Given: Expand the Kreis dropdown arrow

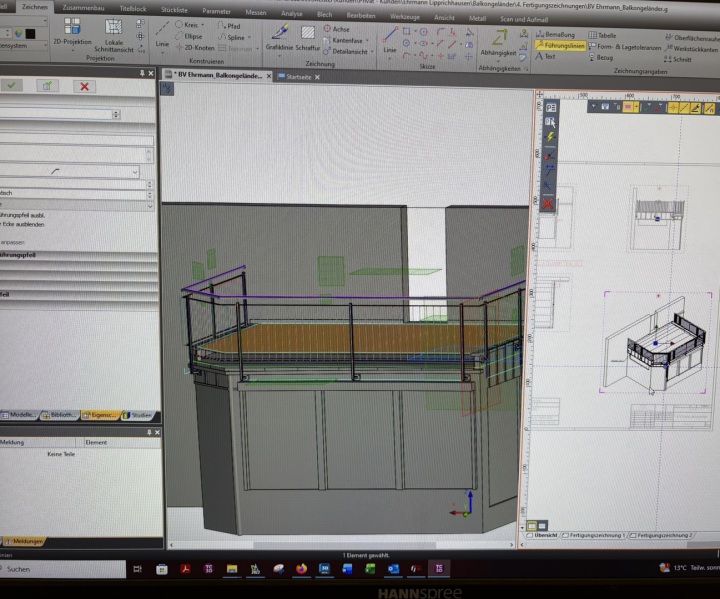Looking at the screenshot, I should [x=202, y=25].
